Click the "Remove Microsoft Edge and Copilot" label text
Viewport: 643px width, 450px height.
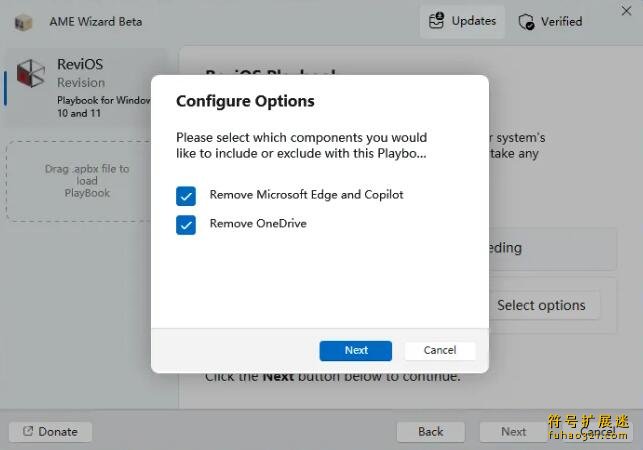coord(306,195)
